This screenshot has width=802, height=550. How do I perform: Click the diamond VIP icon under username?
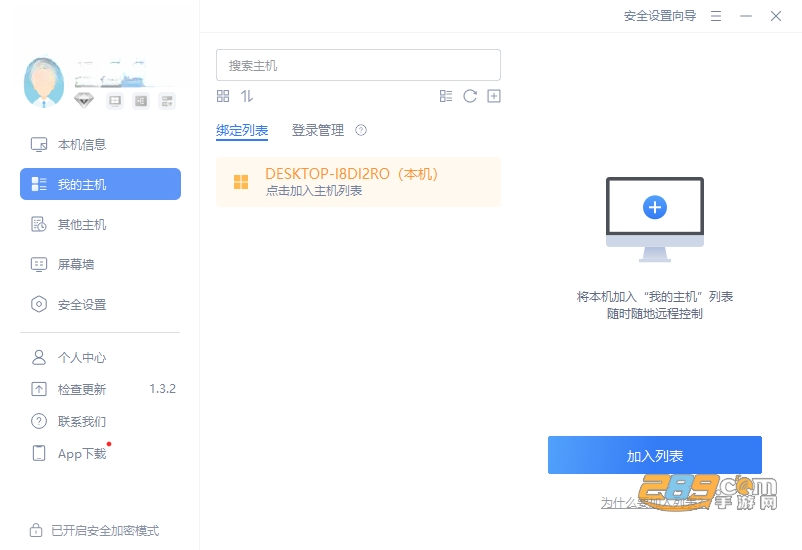tap(84, 100)
